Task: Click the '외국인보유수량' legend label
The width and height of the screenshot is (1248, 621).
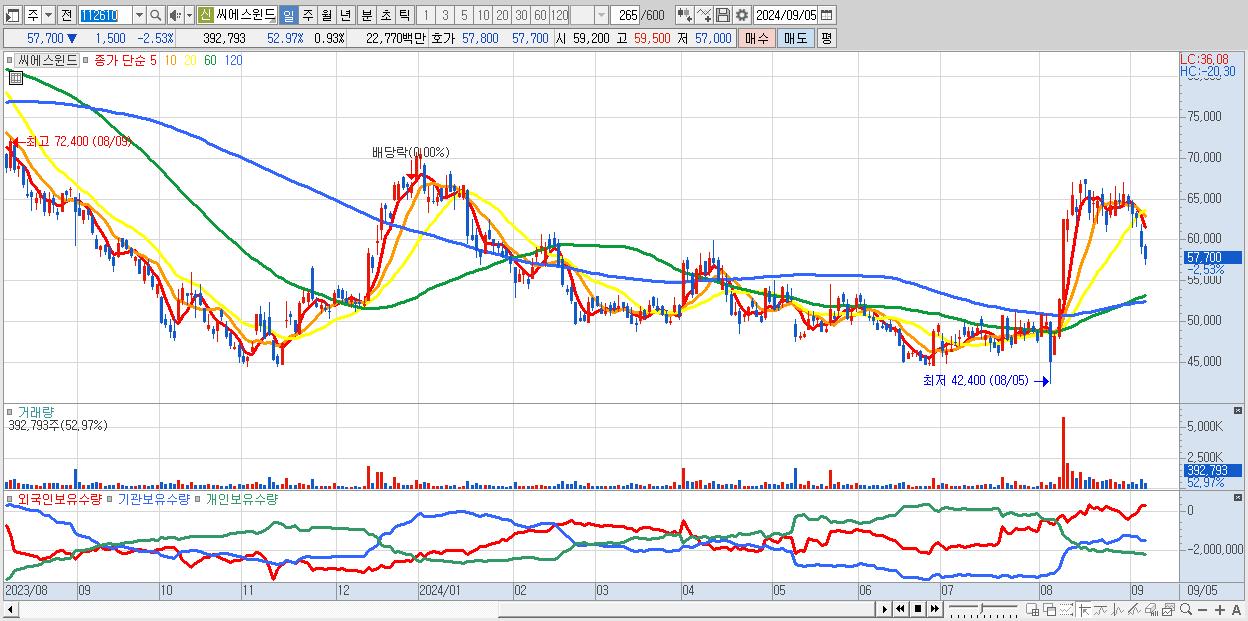Action: [60, 498]
